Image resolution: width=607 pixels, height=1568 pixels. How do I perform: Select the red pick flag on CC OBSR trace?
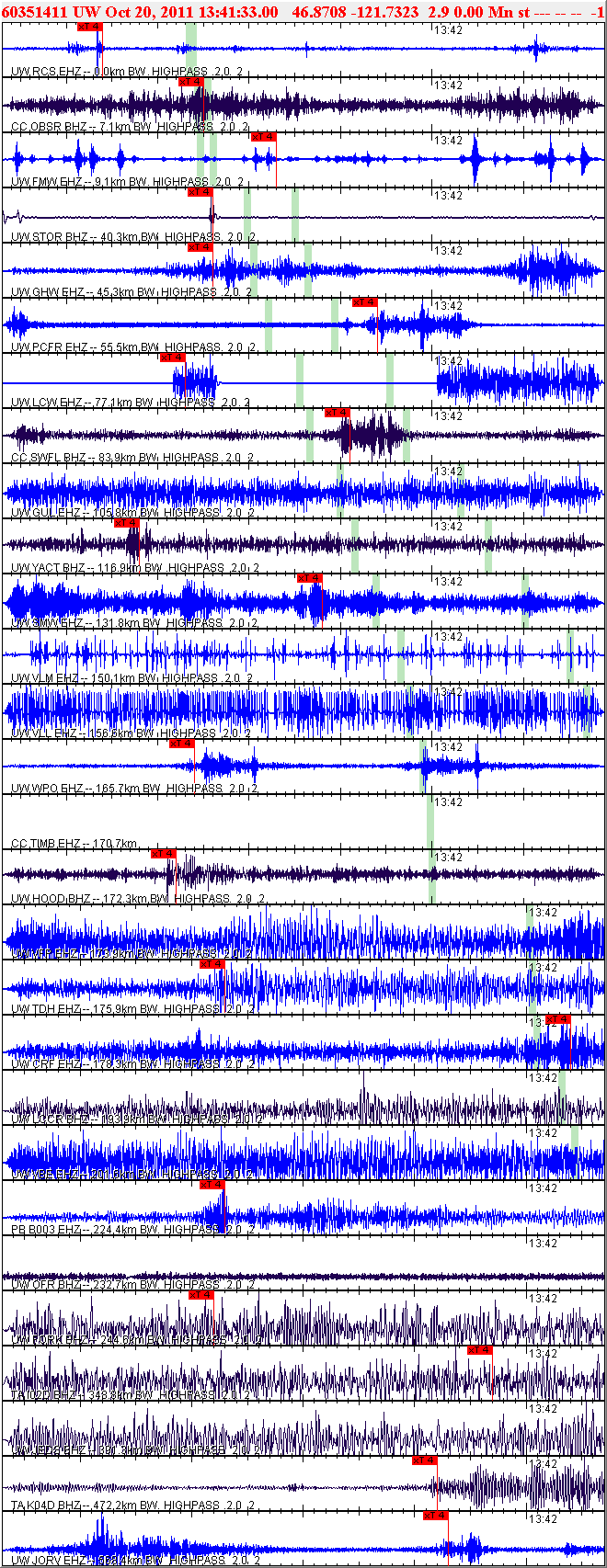point(190,82)
